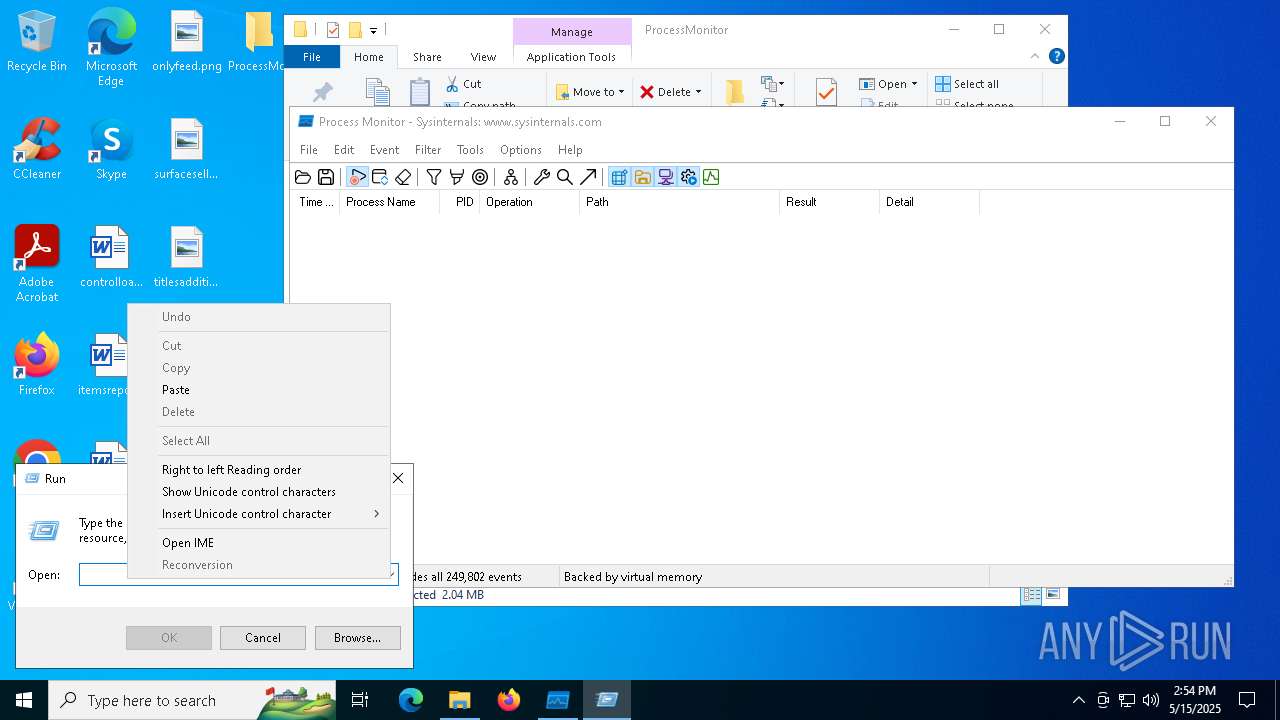The height and width of the screenshot is (720, 1280).
Task: Select the Include Process From Window target icon
Action: pyautogui.click(x=480, y=177)
